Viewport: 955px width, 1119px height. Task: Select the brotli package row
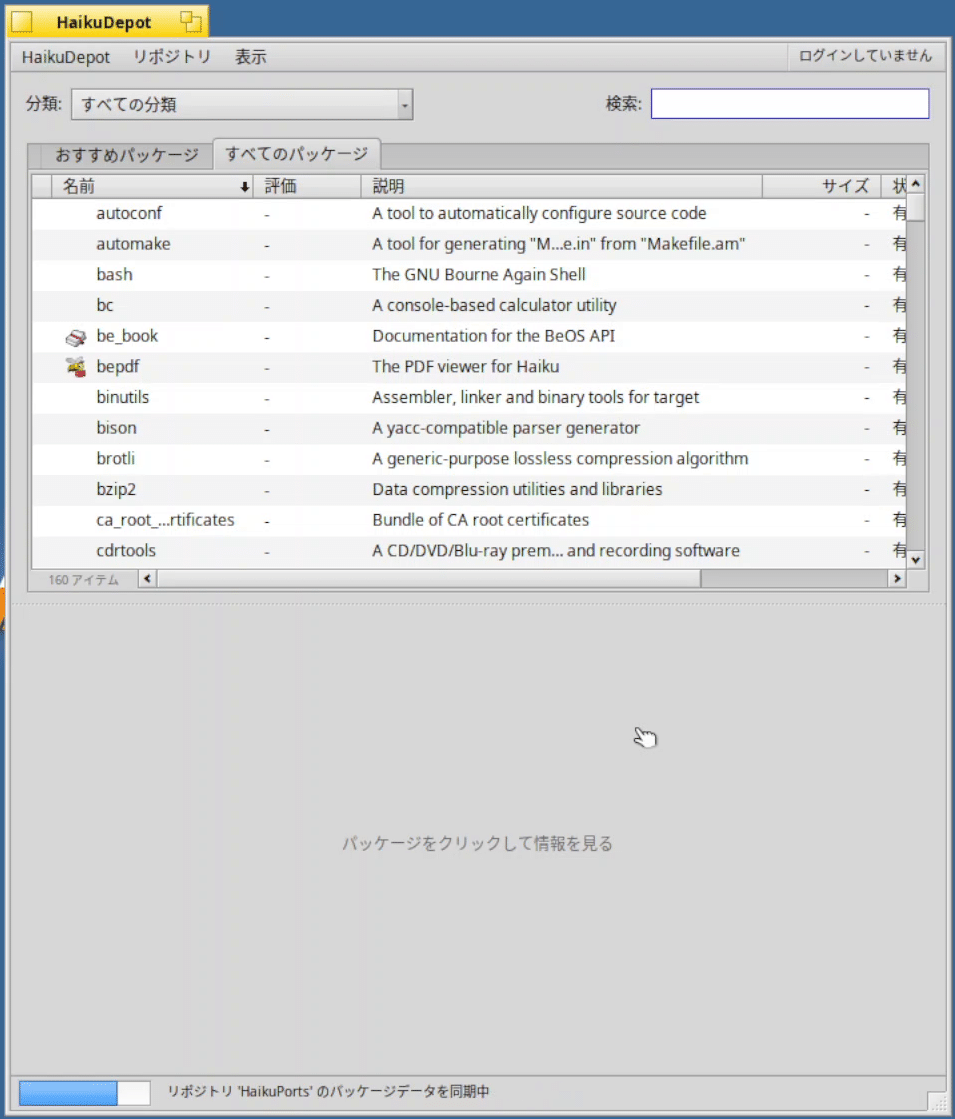pos(469,459)
